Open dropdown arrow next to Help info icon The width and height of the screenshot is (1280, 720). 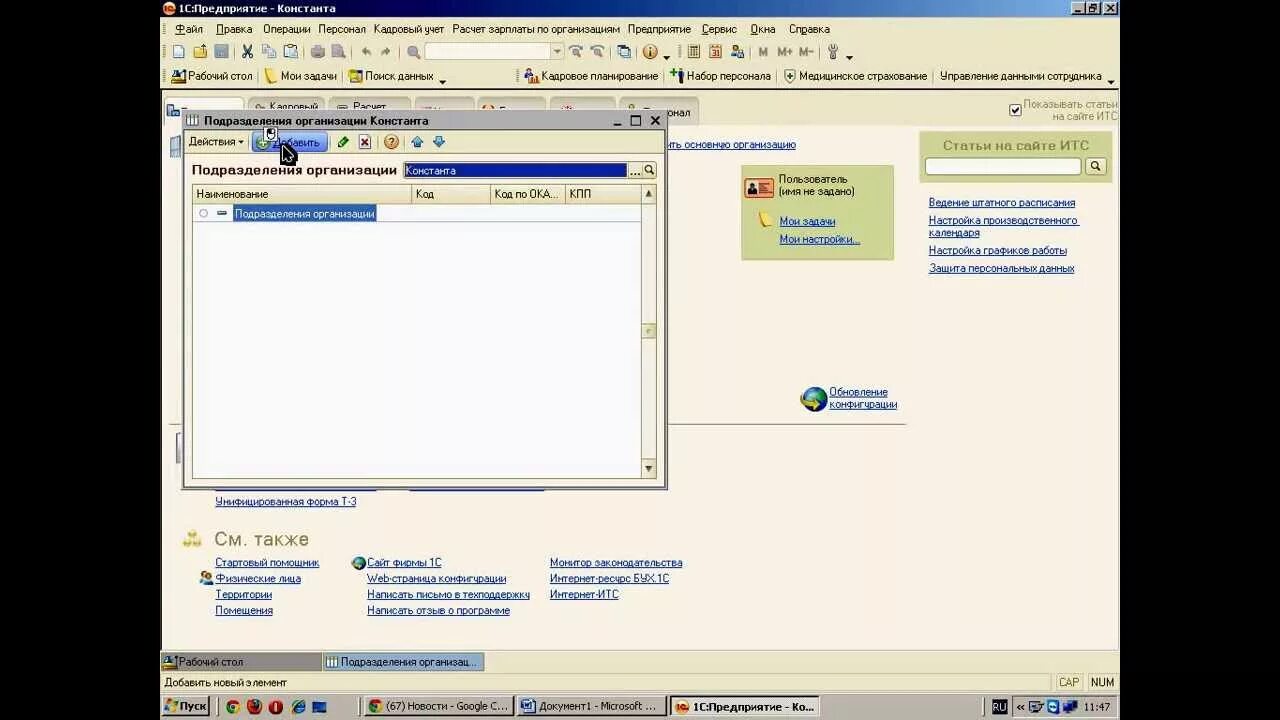667,55
